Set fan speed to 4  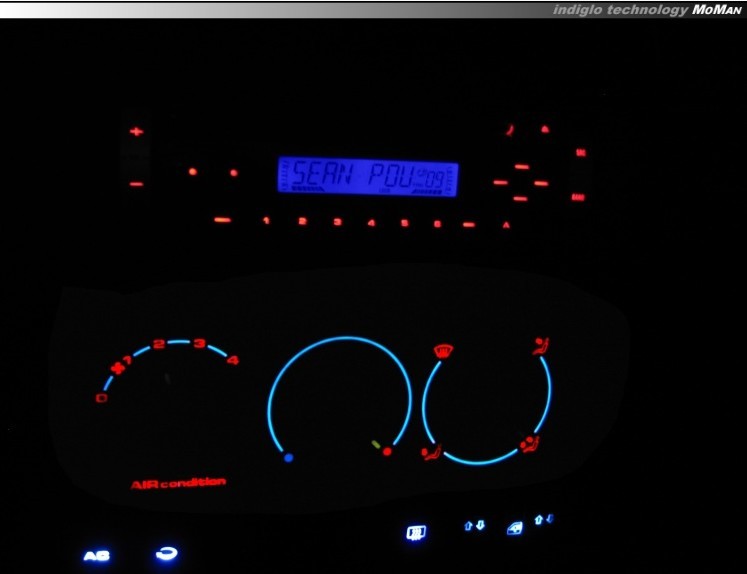(232, 360)
